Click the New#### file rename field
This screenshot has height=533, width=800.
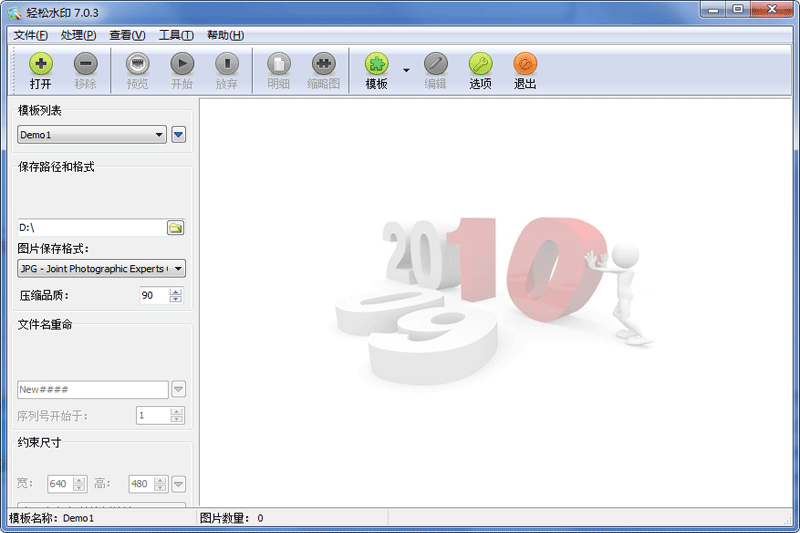92,389
